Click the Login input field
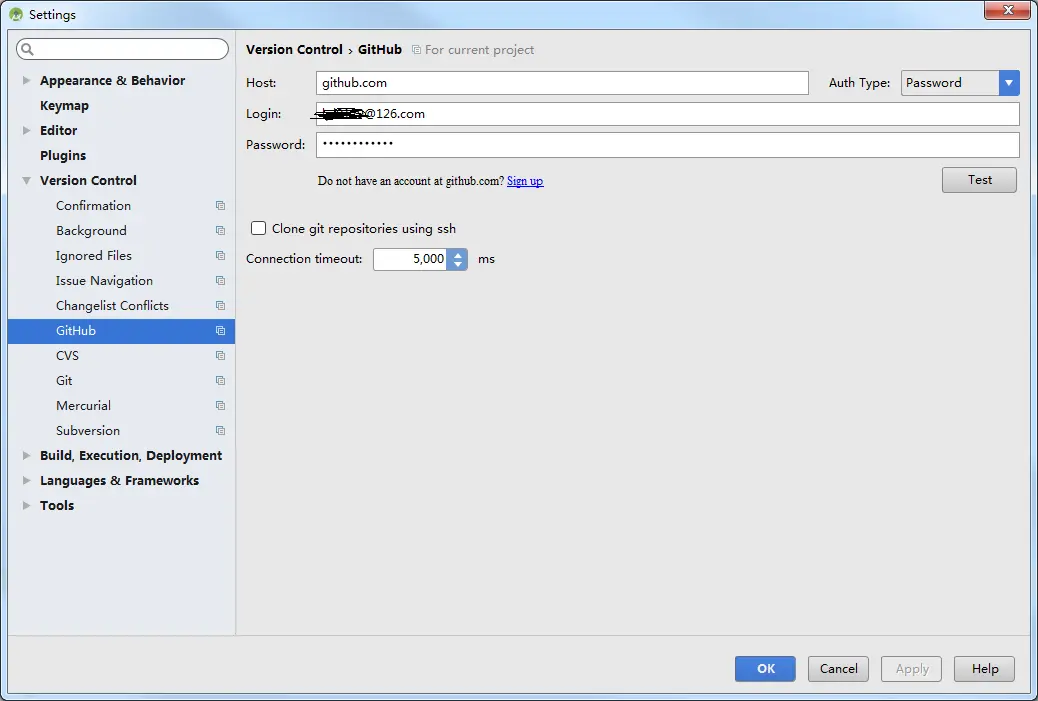 point(667,114)
